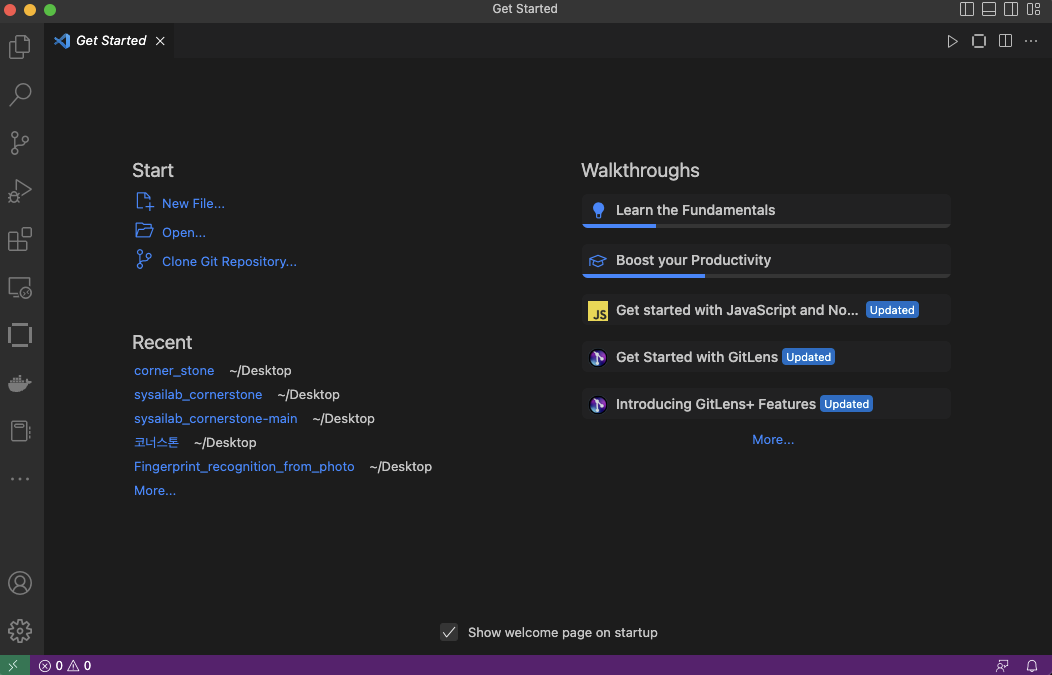This screenshot has width=1052, height=675.
Task: Select the Get Started tab
Action: (109, 41)
